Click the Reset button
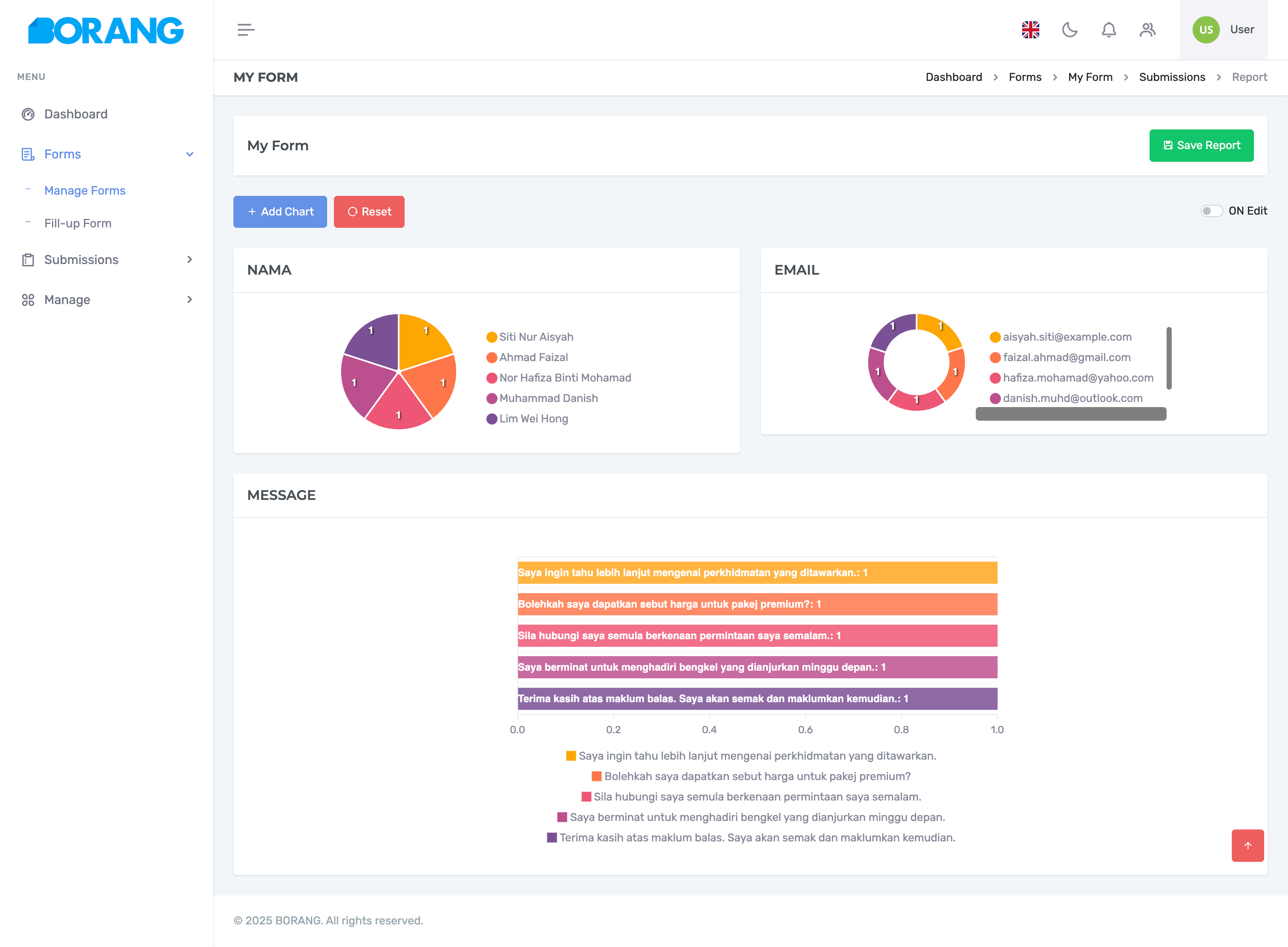The image size is (1288, 947). (369, 212)
